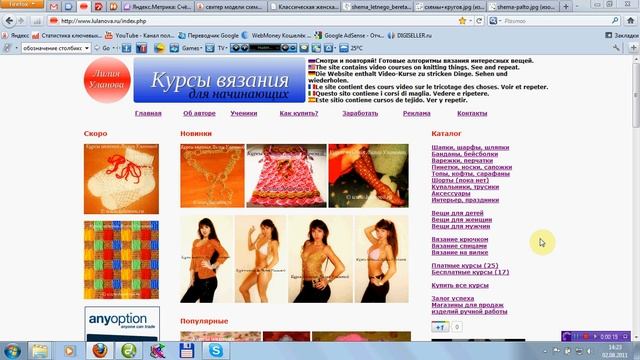Open the Яндекс bookmark
This screenshot has height=360, width=640.
[16, 36]
